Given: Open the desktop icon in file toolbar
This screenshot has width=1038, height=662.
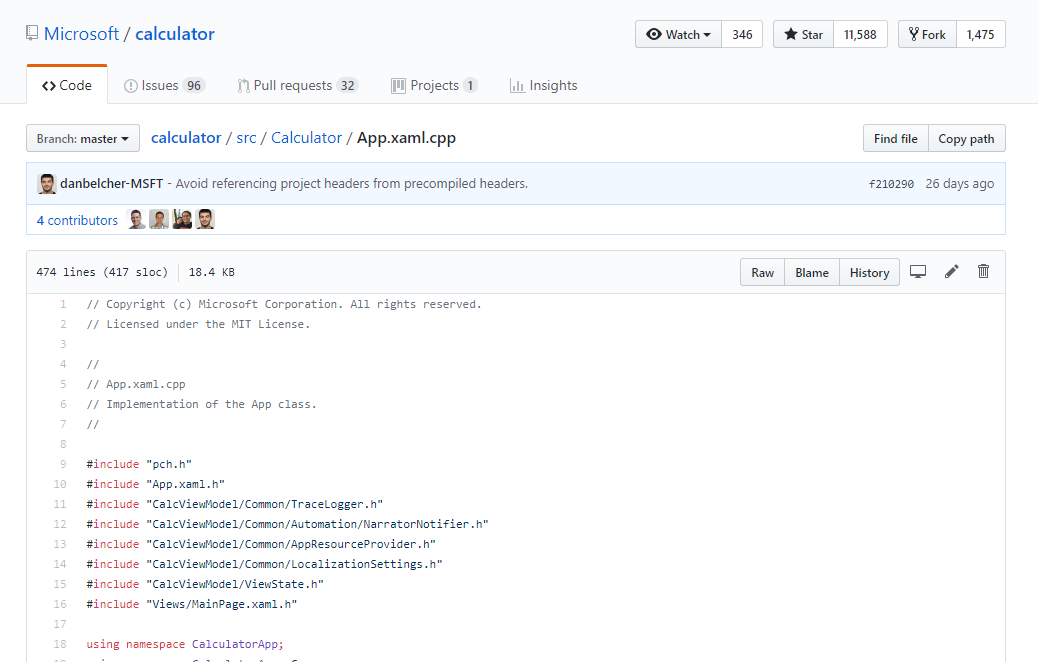Looking at the screenshot, I should coord(918,271).
